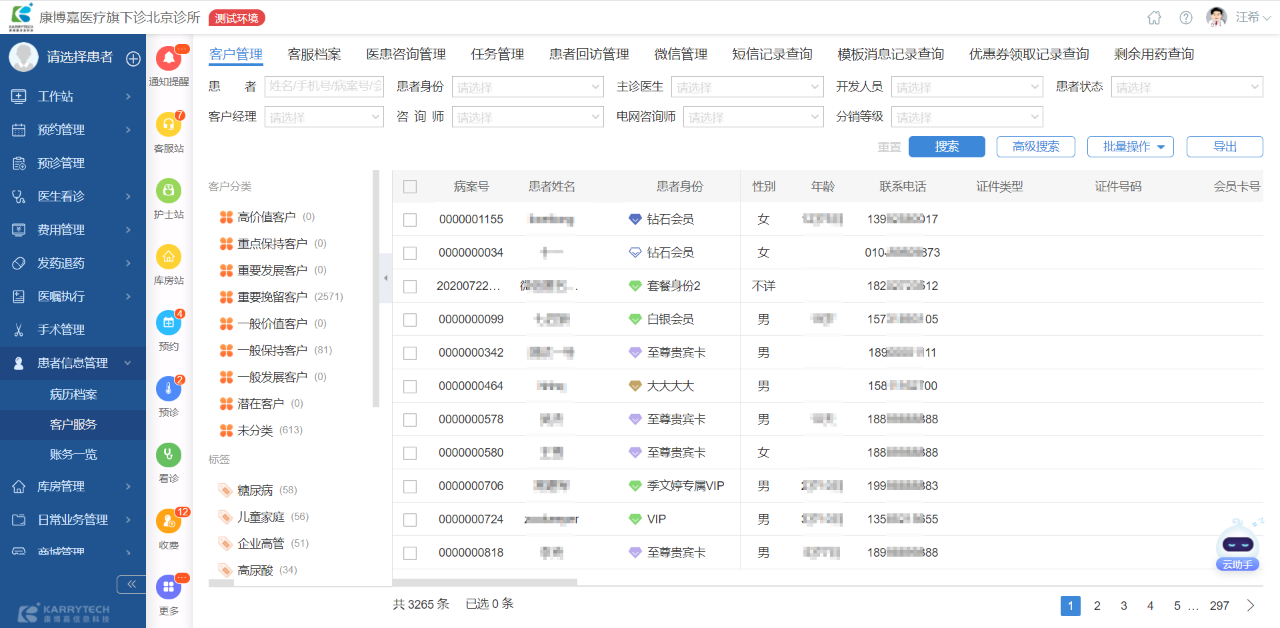Open the 患者身份 dropdown filter
The height and width of the screenshot is (628, 1280).
pyautogui.click(x=527, y=87)
